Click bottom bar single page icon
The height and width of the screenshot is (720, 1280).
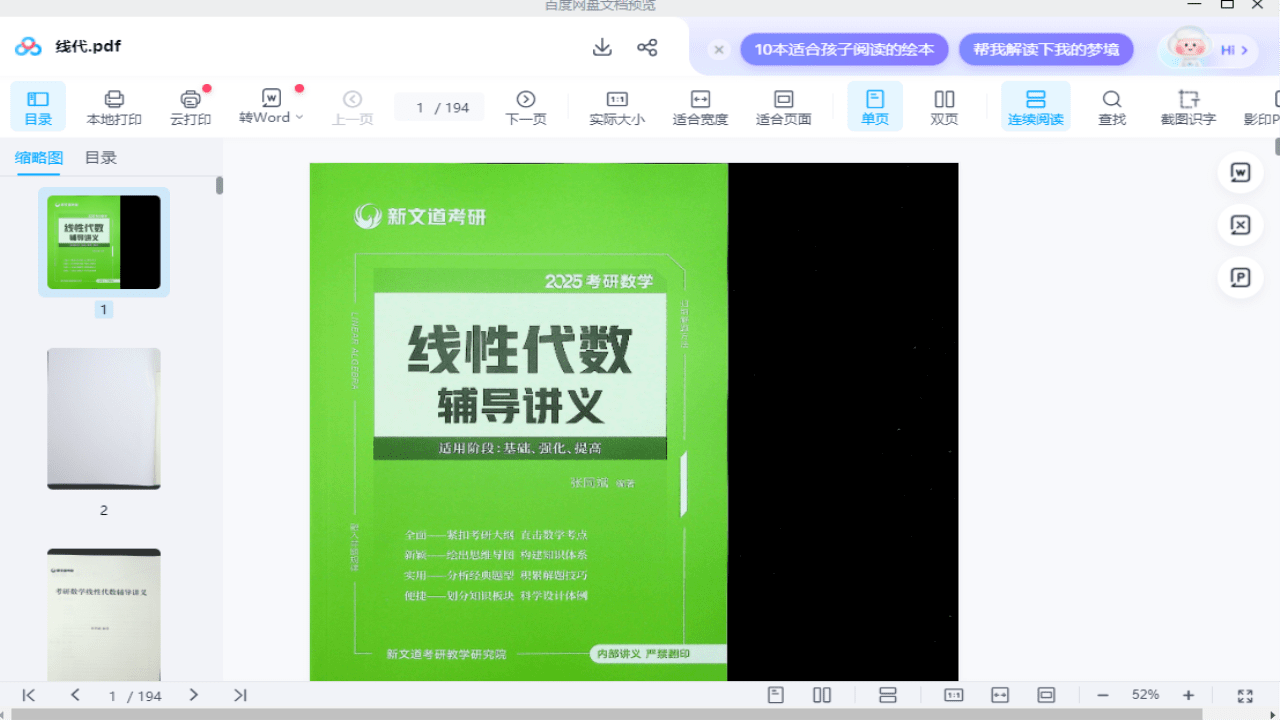[x=775, y=695]
